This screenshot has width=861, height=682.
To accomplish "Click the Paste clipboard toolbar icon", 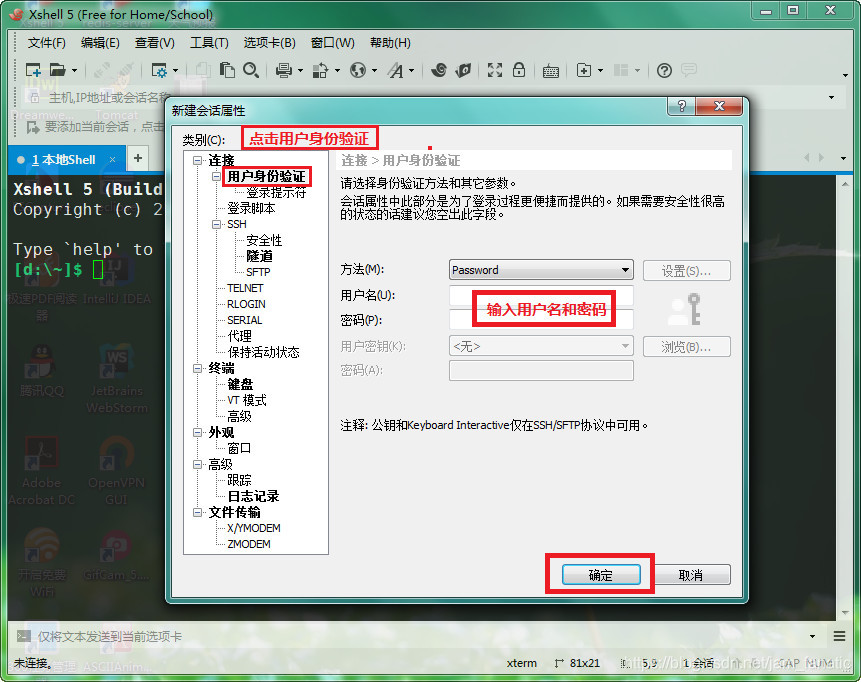I will tap(227, 70).
